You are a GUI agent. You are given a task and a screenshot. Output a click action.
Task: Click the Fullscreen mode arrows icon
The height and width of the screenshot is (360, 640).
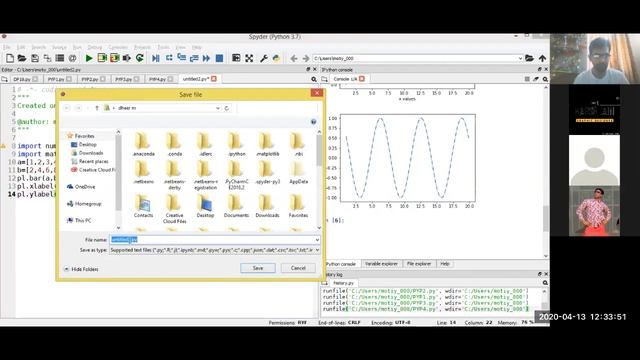tap(249, 58)
